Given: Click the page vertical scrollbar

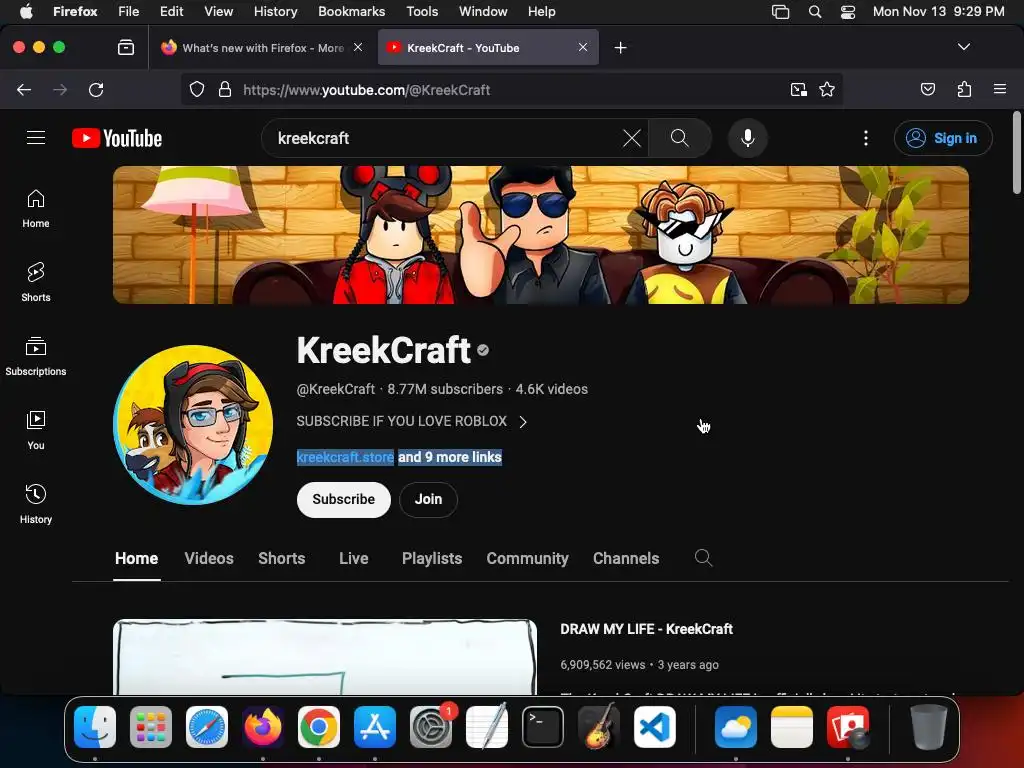Looking at the screenshot, I should tap(1016, 154).
